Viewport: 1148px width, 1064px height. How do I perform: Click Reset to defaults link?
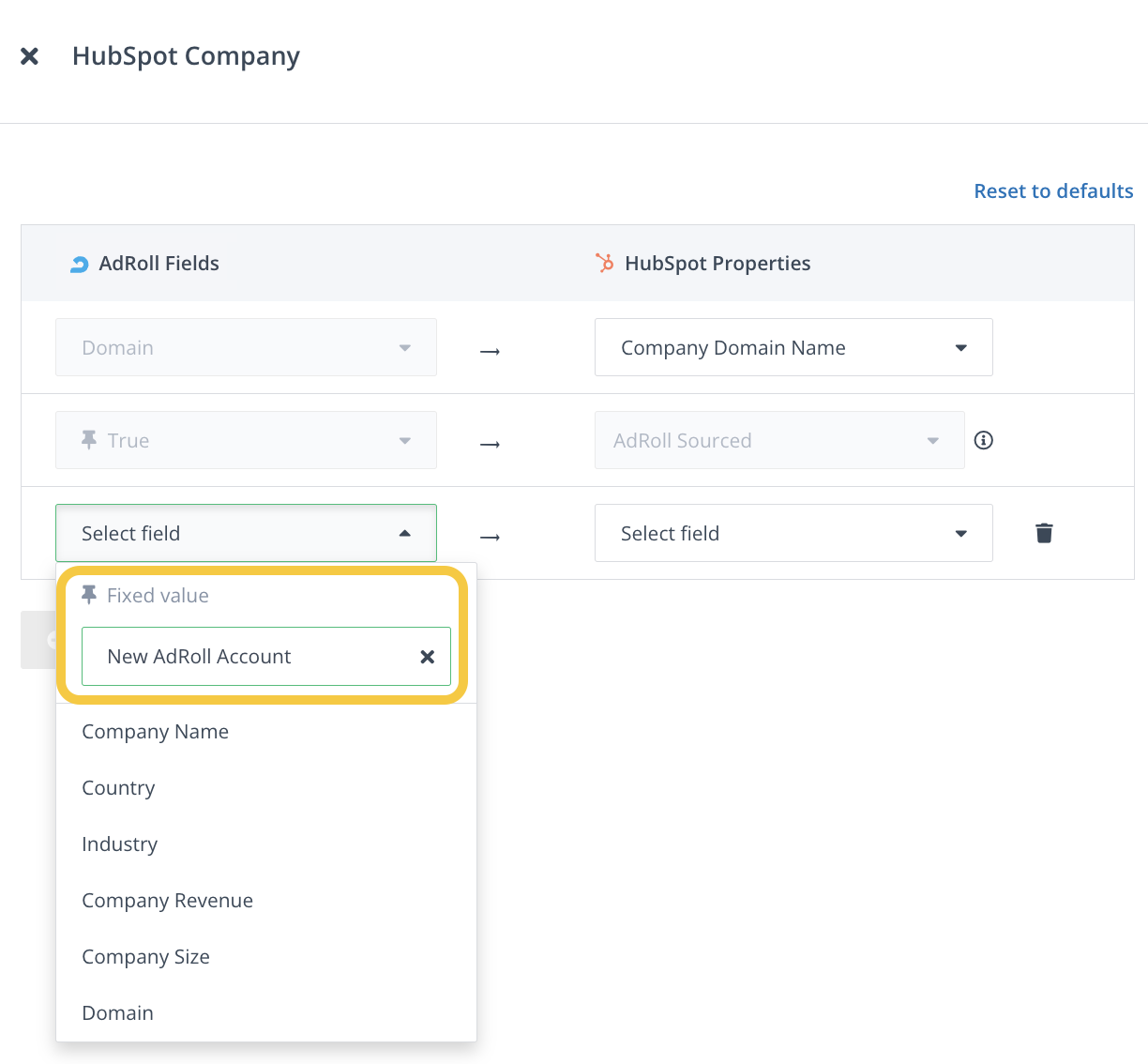[1053, 191]
